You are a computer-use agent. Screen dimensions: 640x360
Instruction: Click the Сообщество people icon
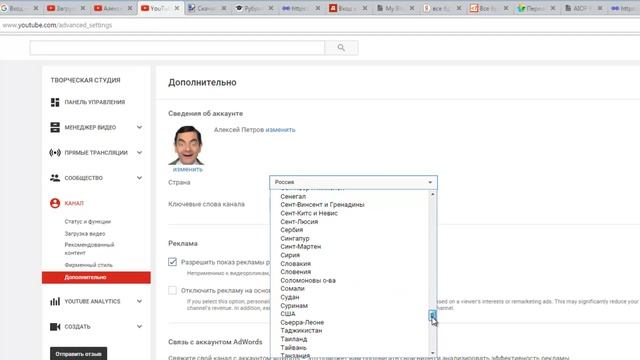(x=55, y=178)
